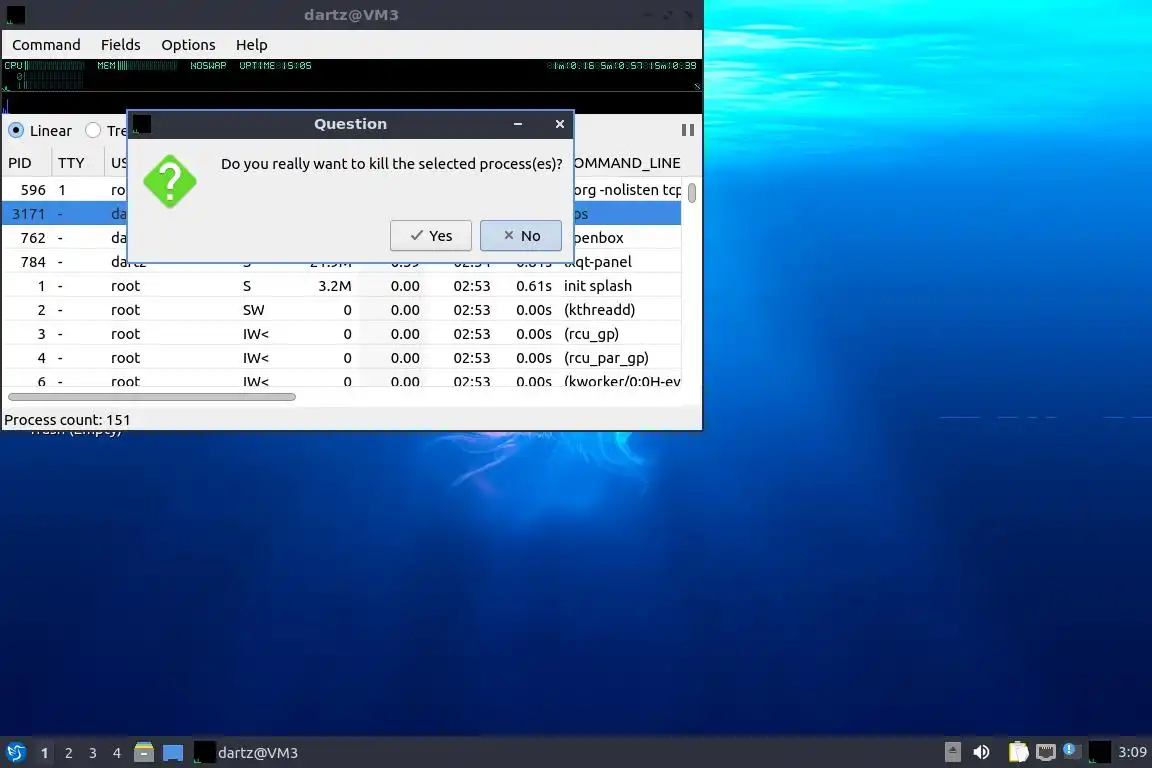
Task: Click the qps tray icon near the clock
Action: tap(1099, 752)
